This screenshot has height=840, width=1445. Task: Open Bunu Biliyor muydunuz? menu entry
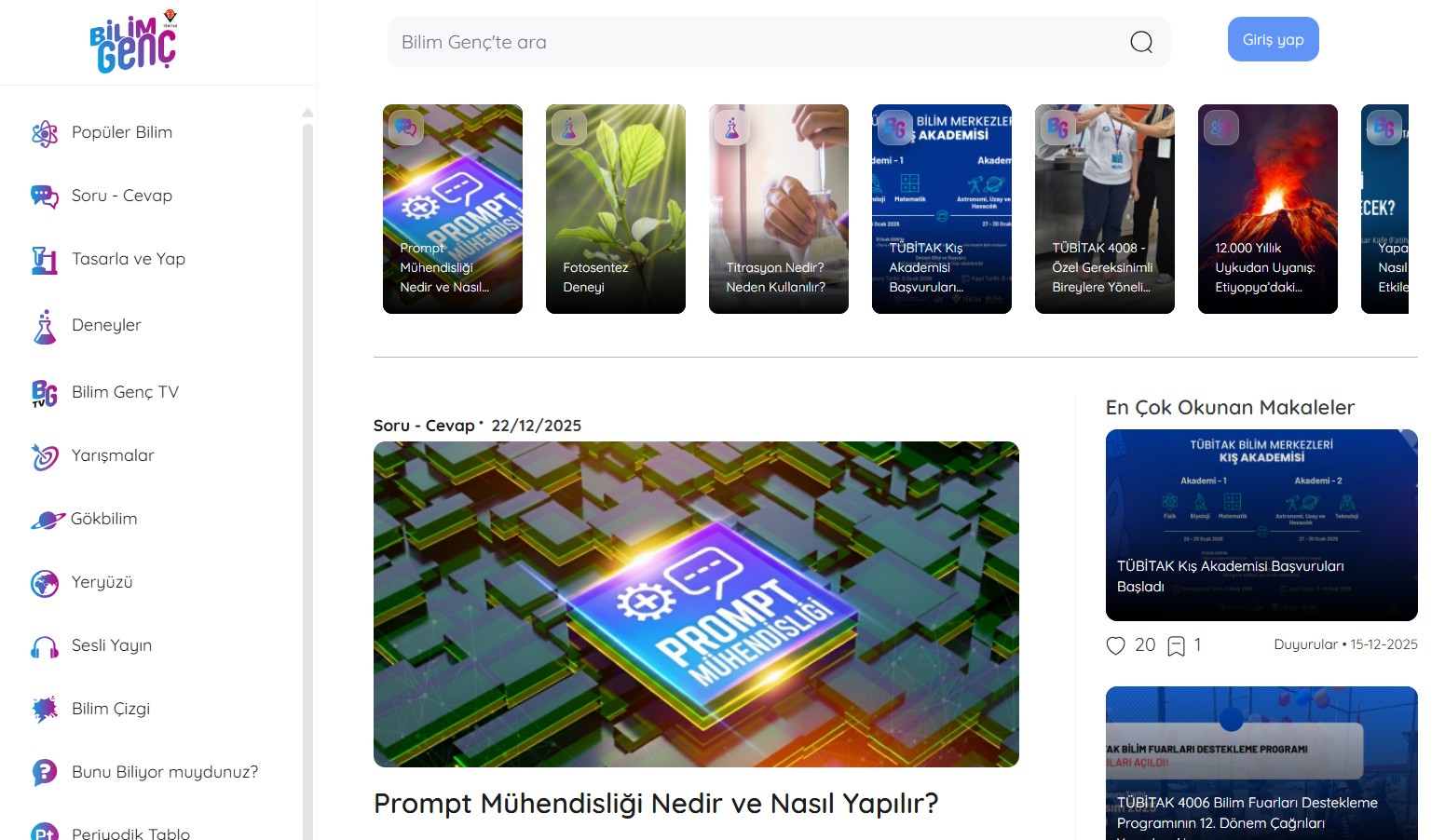click(x=144, y=773)
